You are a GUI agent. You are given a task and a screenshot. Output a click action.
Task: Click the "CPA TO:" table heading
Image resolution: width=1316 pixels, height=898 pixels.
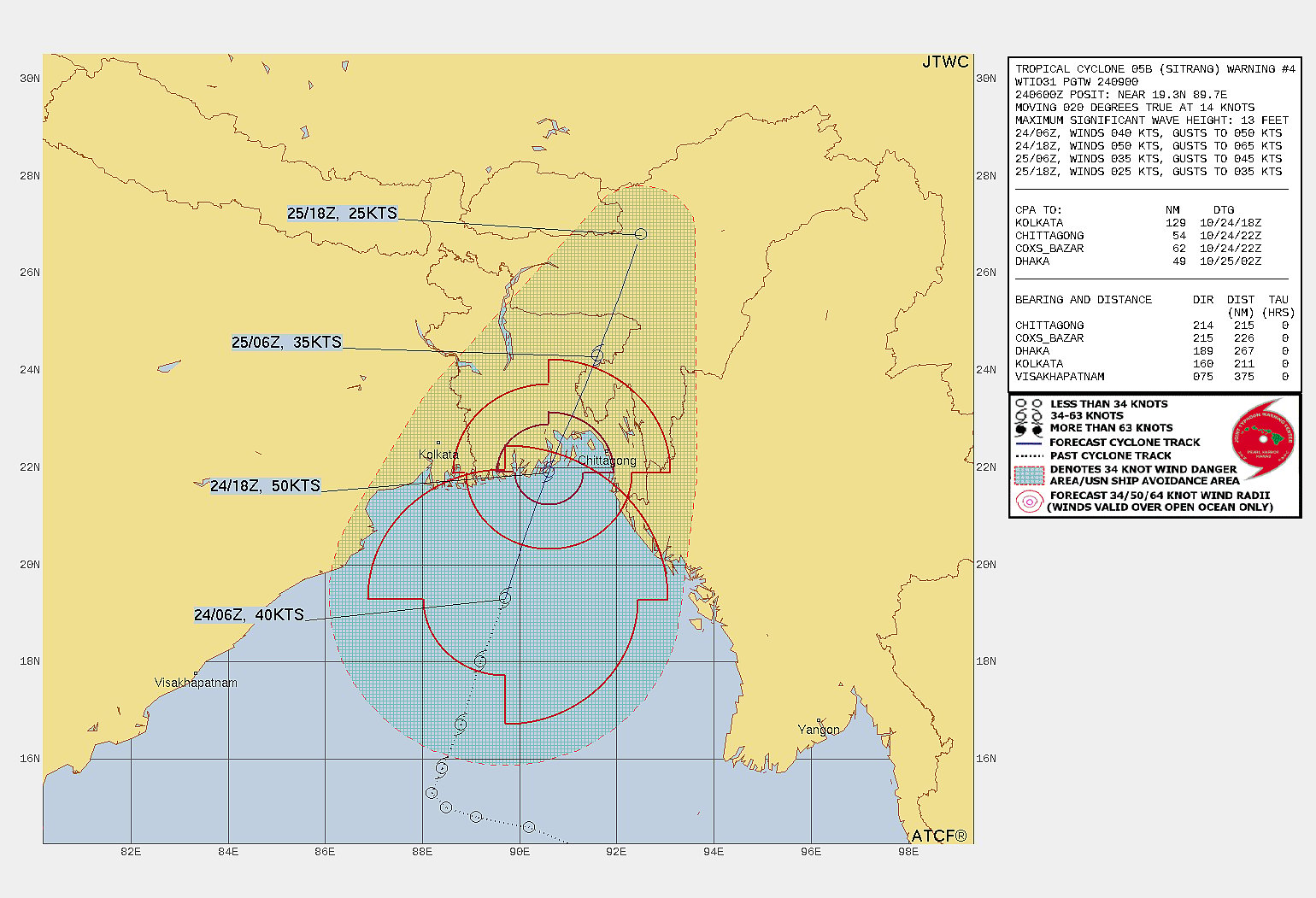(x=1038, y=210)
